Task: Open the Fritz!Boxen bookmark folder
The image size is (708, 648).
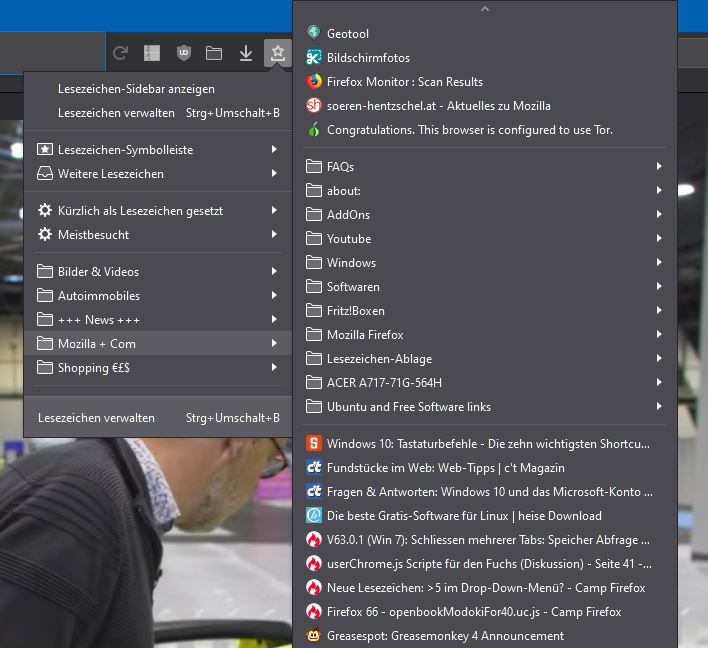Action: coord(485,310)
